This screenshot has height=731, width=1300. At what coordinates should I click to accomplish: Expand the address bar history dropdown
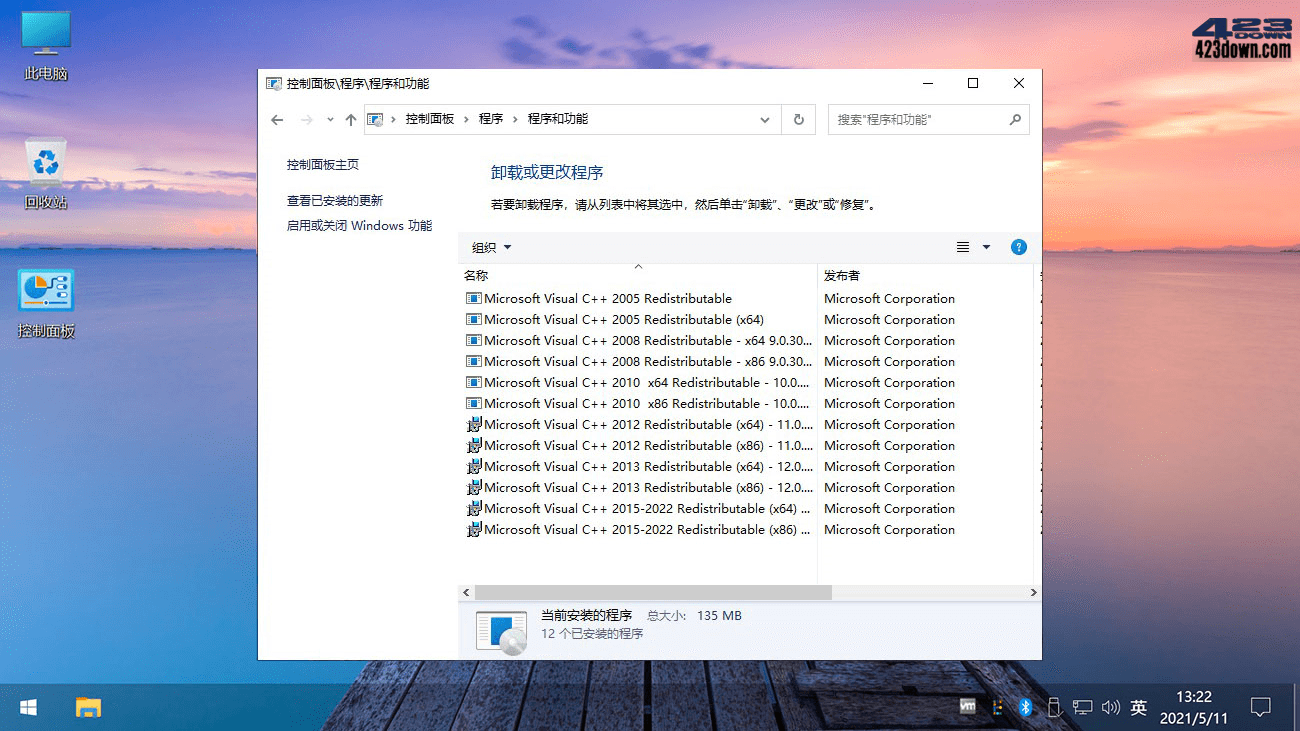(x=764, y=119)
